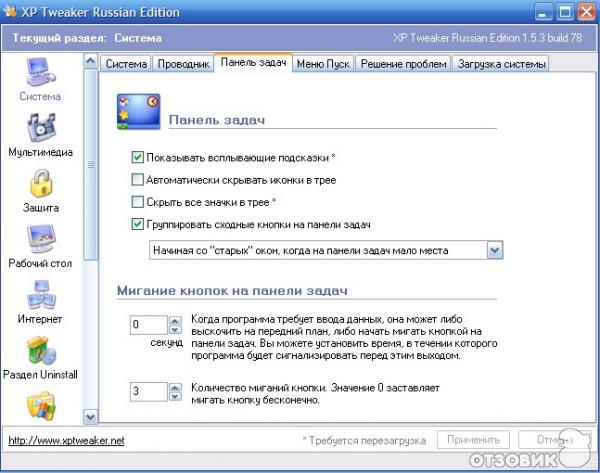Click the combo box with Начиная со старых окон
600x473 pixels.
coord(326,251)
